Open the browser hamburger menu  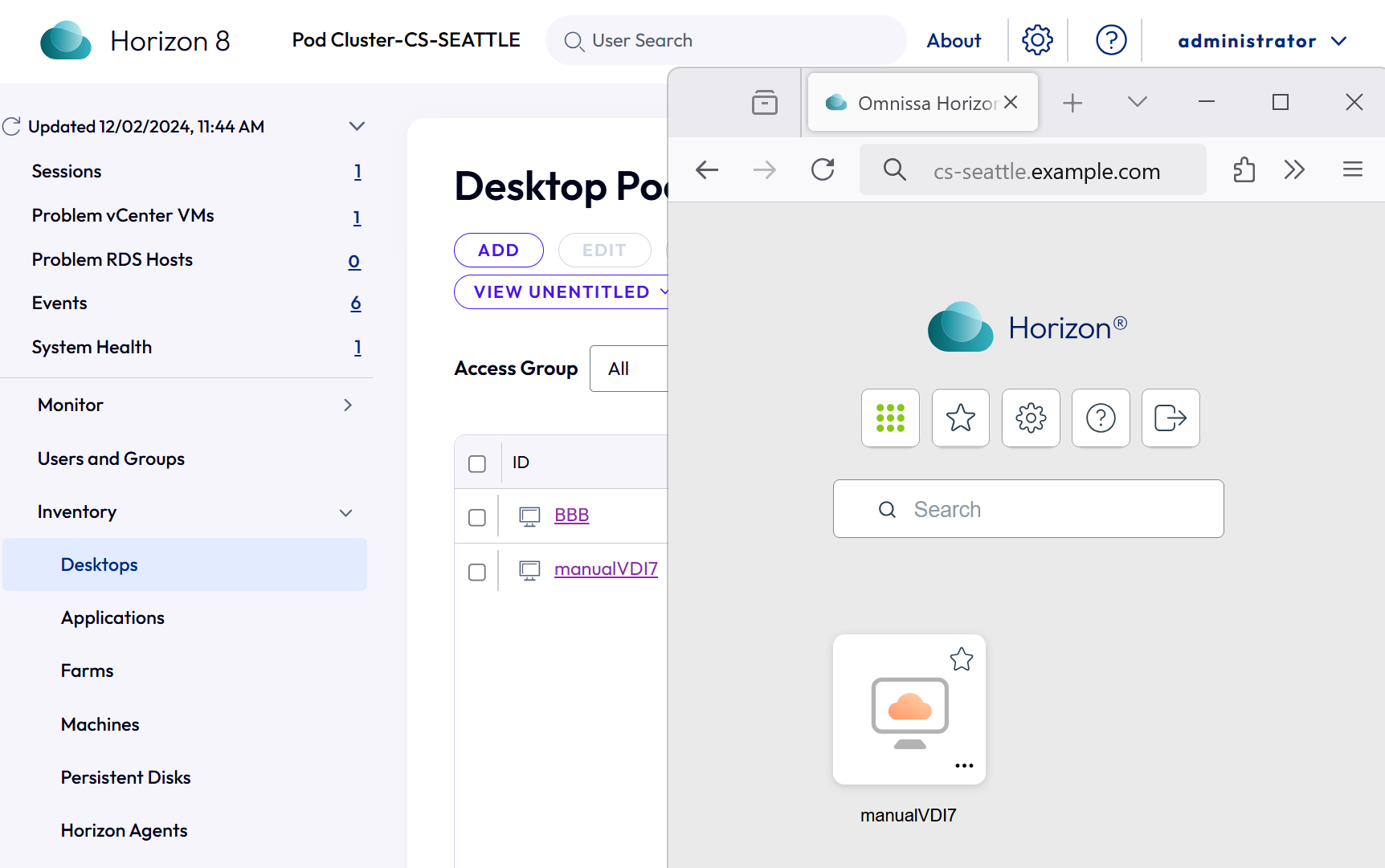1353,169
